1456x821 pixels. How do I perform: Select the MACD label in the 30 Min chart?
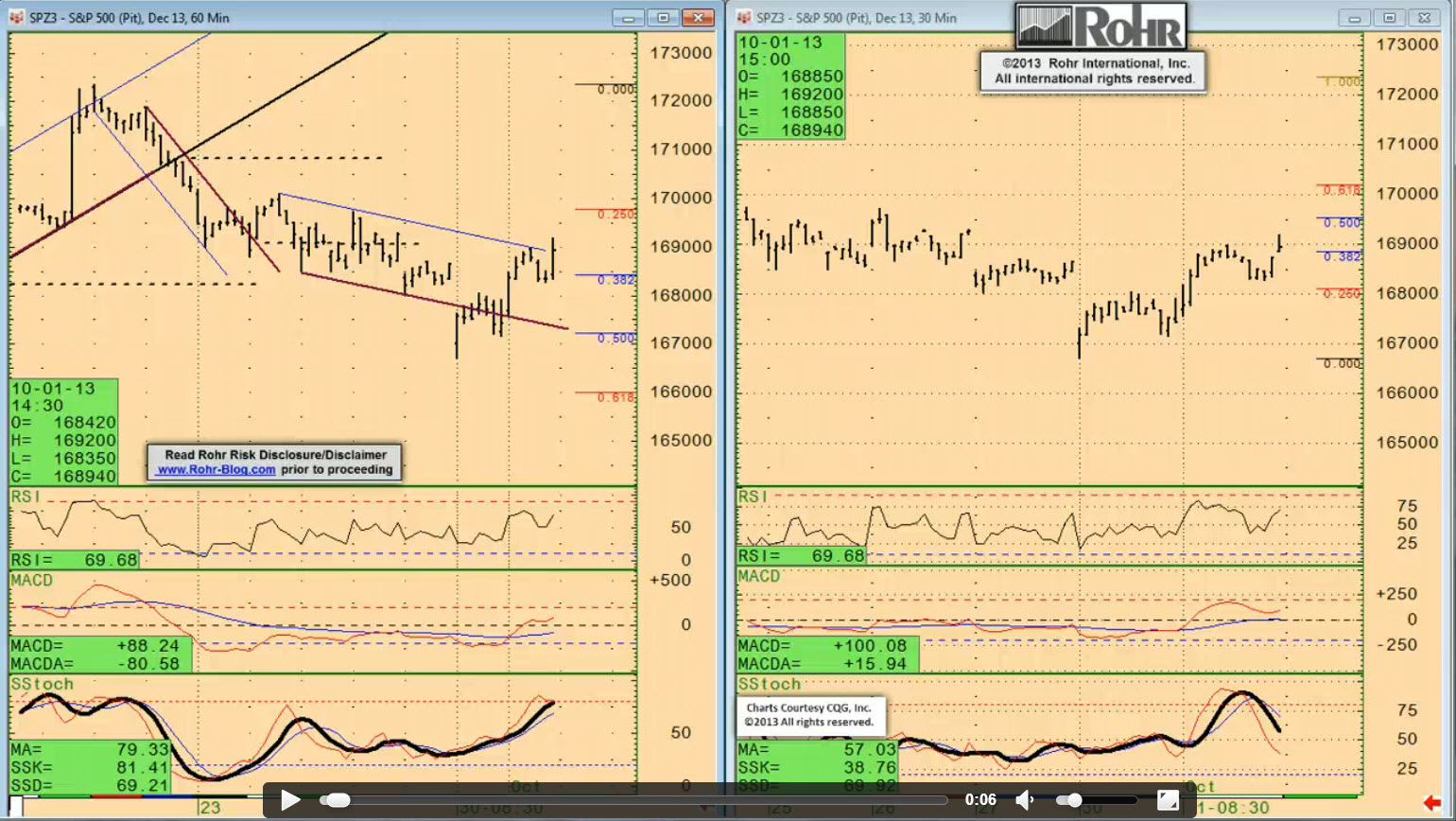click(x=759, y=576)
